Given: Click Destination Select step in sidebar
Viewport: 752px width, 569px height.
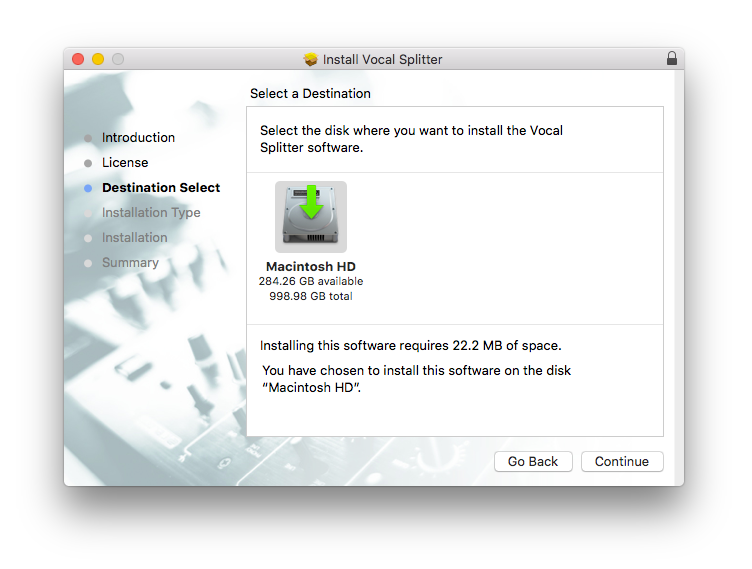Looking at the screenshot, I should 161,188.
